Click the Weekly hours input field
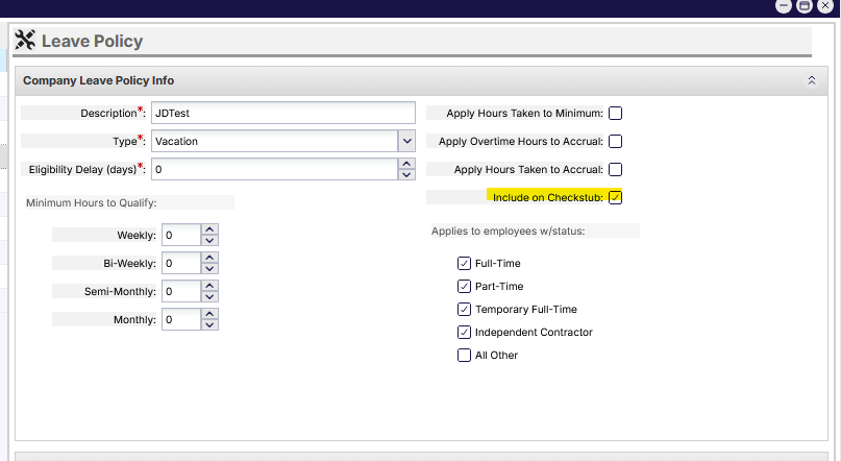Screen dimensions: 841x461 click(181, 235)
